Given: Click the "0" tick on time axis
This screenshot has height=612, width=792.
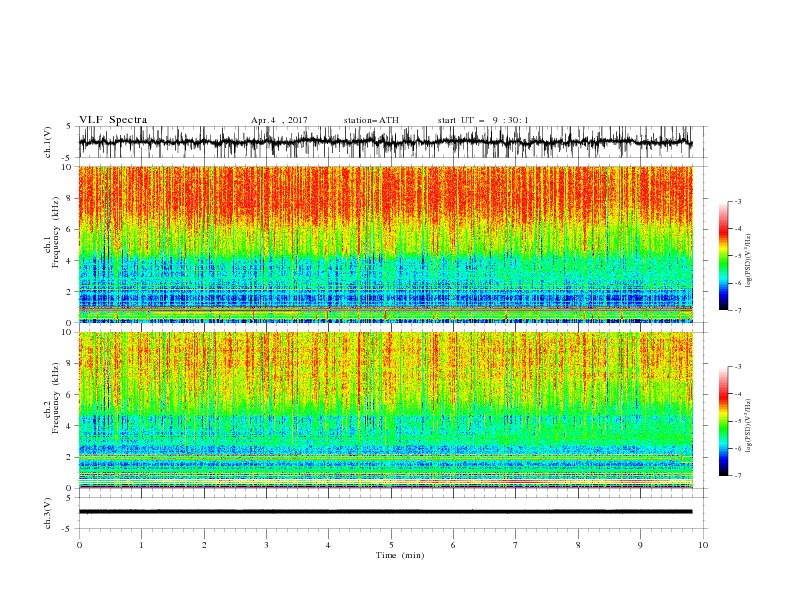Looking at the screenshot, I should point(79,545).
